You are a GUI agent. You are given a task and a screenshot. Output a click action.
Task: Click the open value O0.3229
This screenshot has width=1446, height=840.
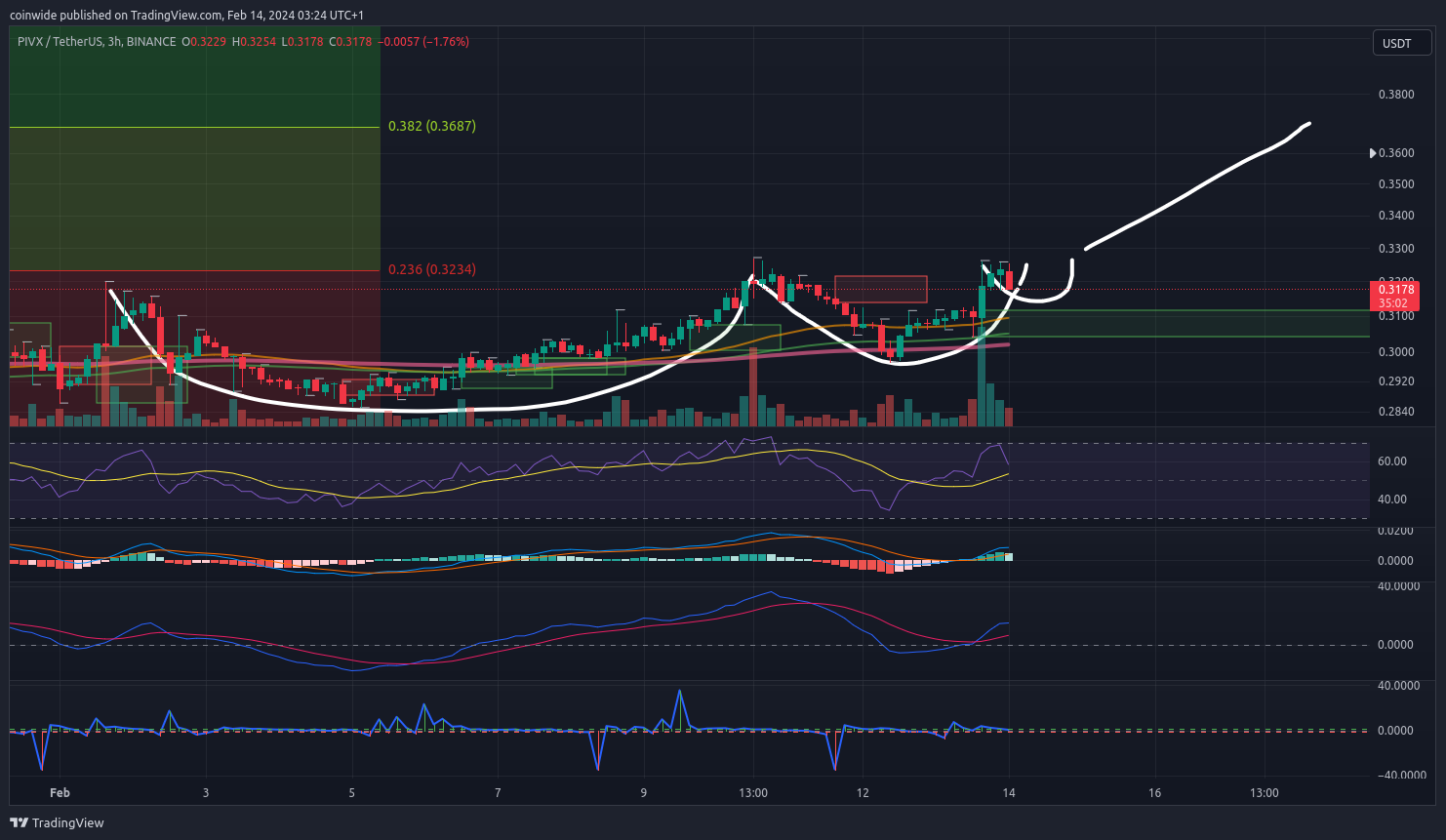tap(203, 42)
